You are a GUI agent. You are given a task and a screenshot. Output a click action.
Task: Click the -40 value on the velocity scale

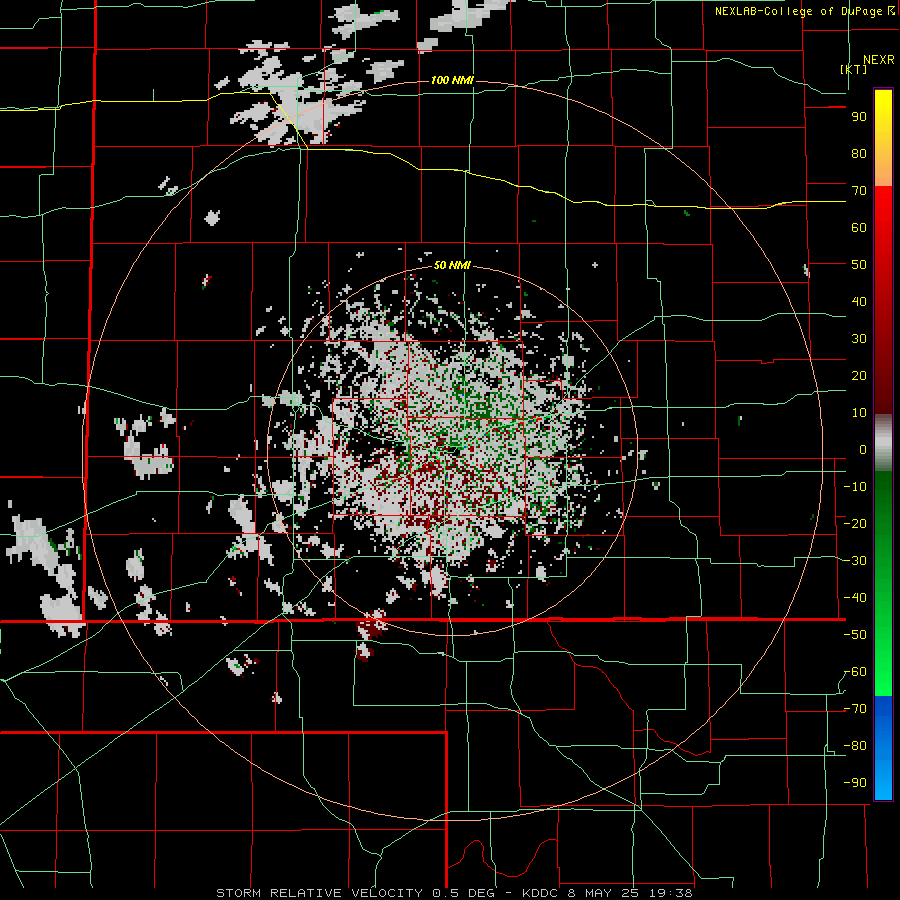(855, 598)
